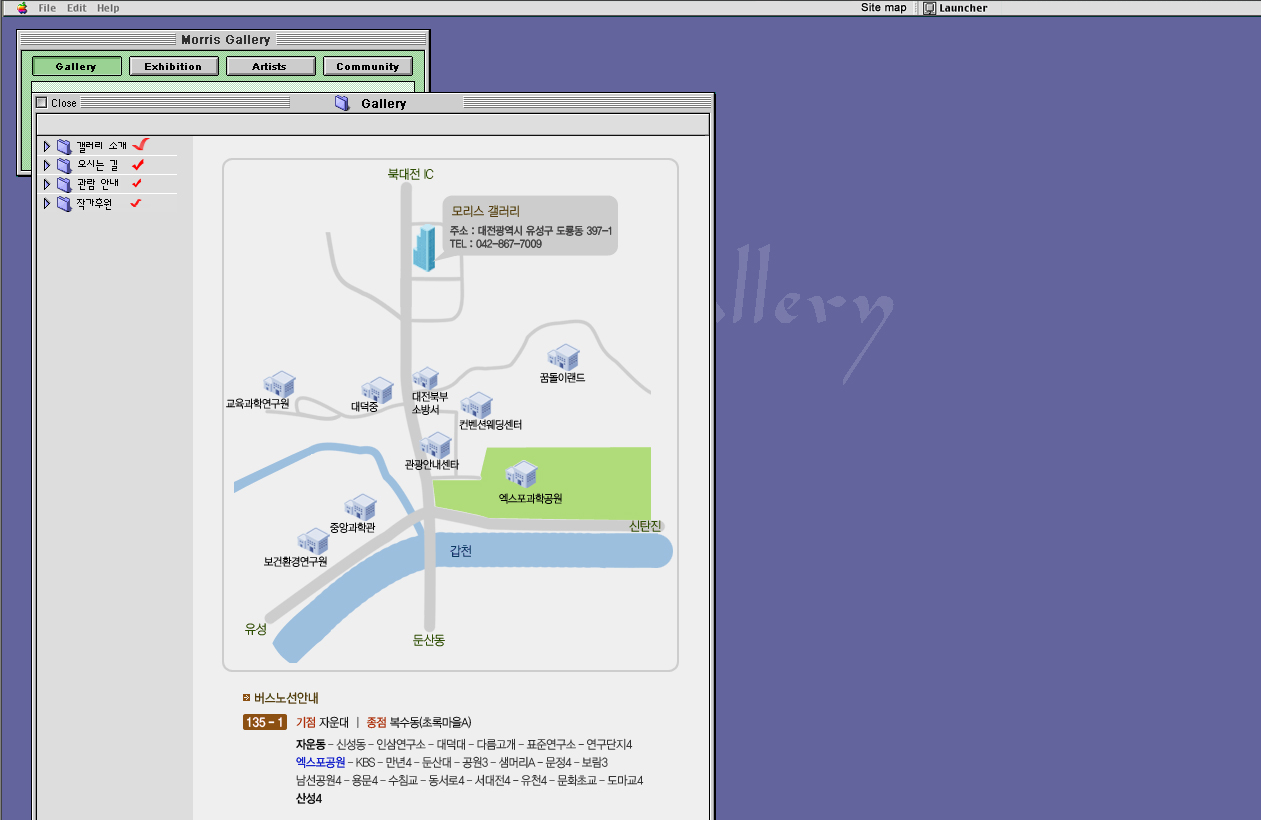Viewport: 1261px width, 820px height.
Task: Expand the 갤러리 소개 tree arrow
Action: [46, 147]
